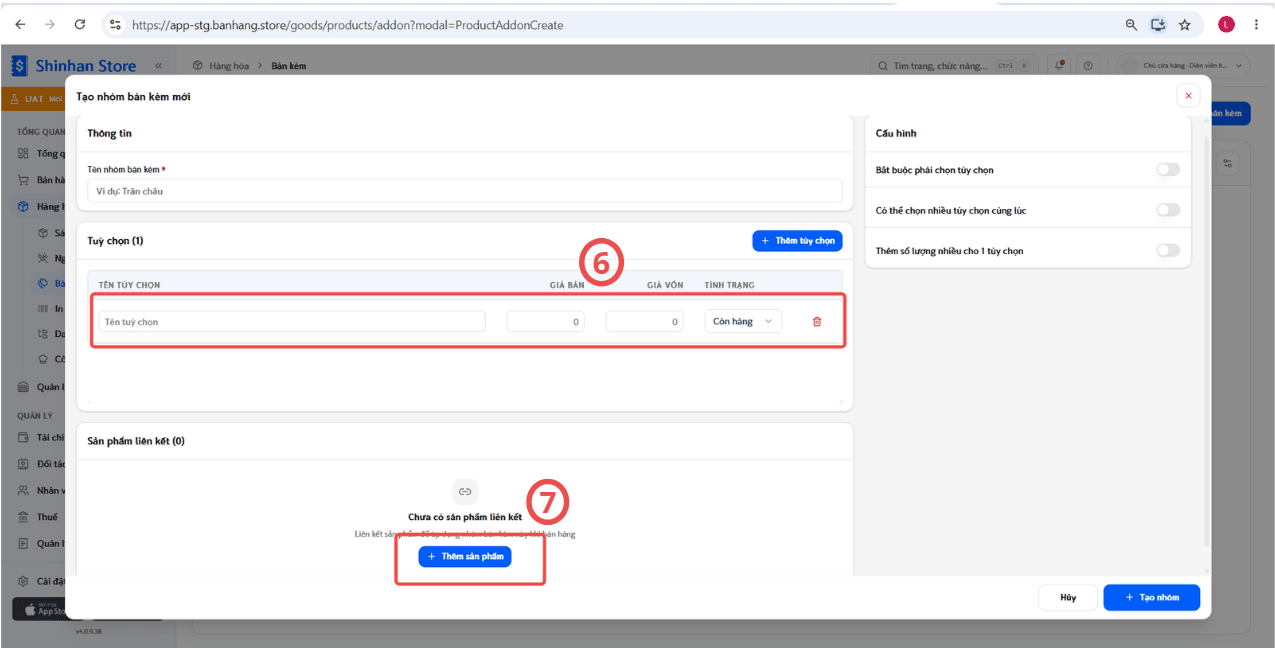Bookmark this page with the star icon

pos(1185,25)
